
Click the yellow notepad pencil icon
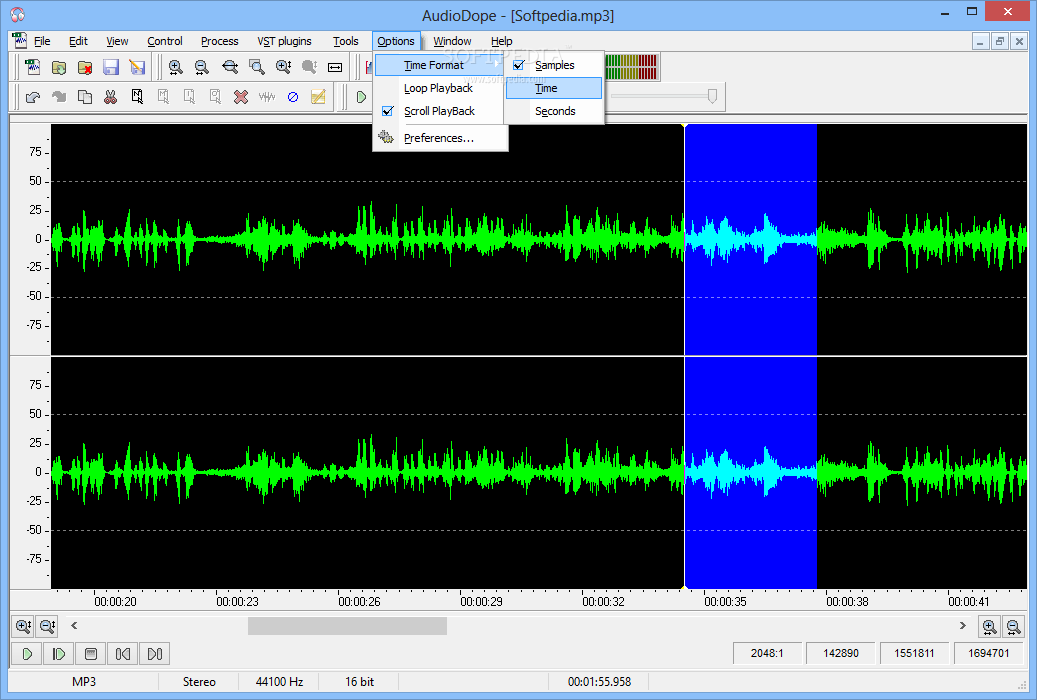[318, 97]
